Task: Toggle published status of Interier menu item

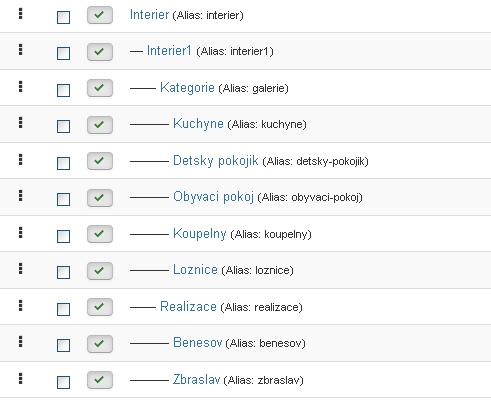Action: point(100,15)
